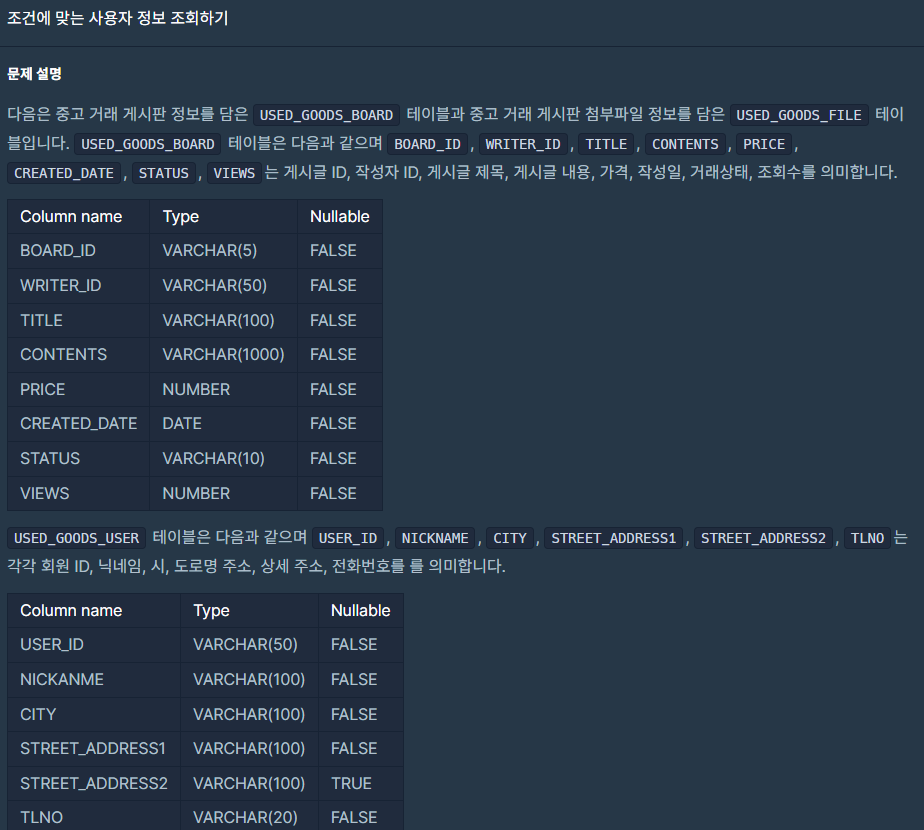Click the CONTENTS inline code tag in the paragraph
The height and width of the screenshot is (830, 924).
[x=685, y=144]
